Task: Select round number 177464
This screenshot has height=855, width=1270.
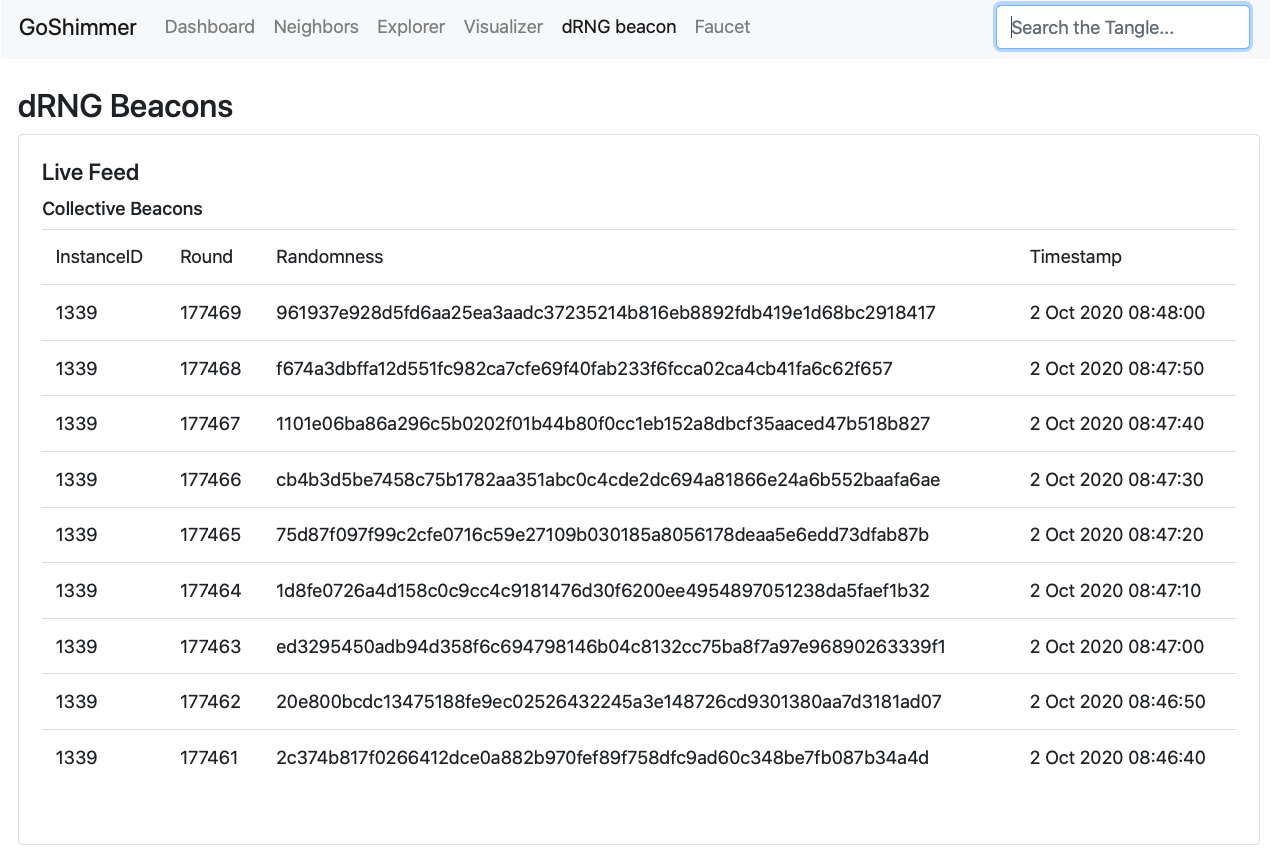Action: (211, 591)
